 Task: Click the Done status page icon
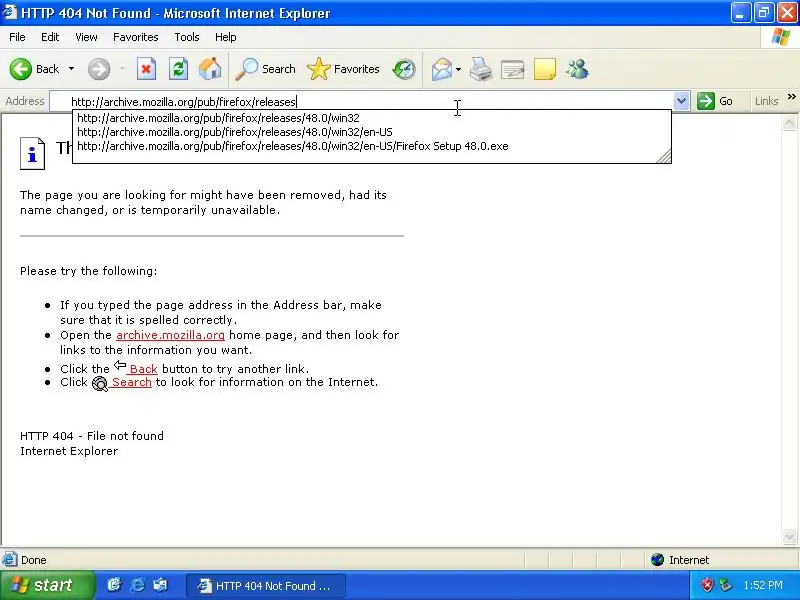point(10,560)
